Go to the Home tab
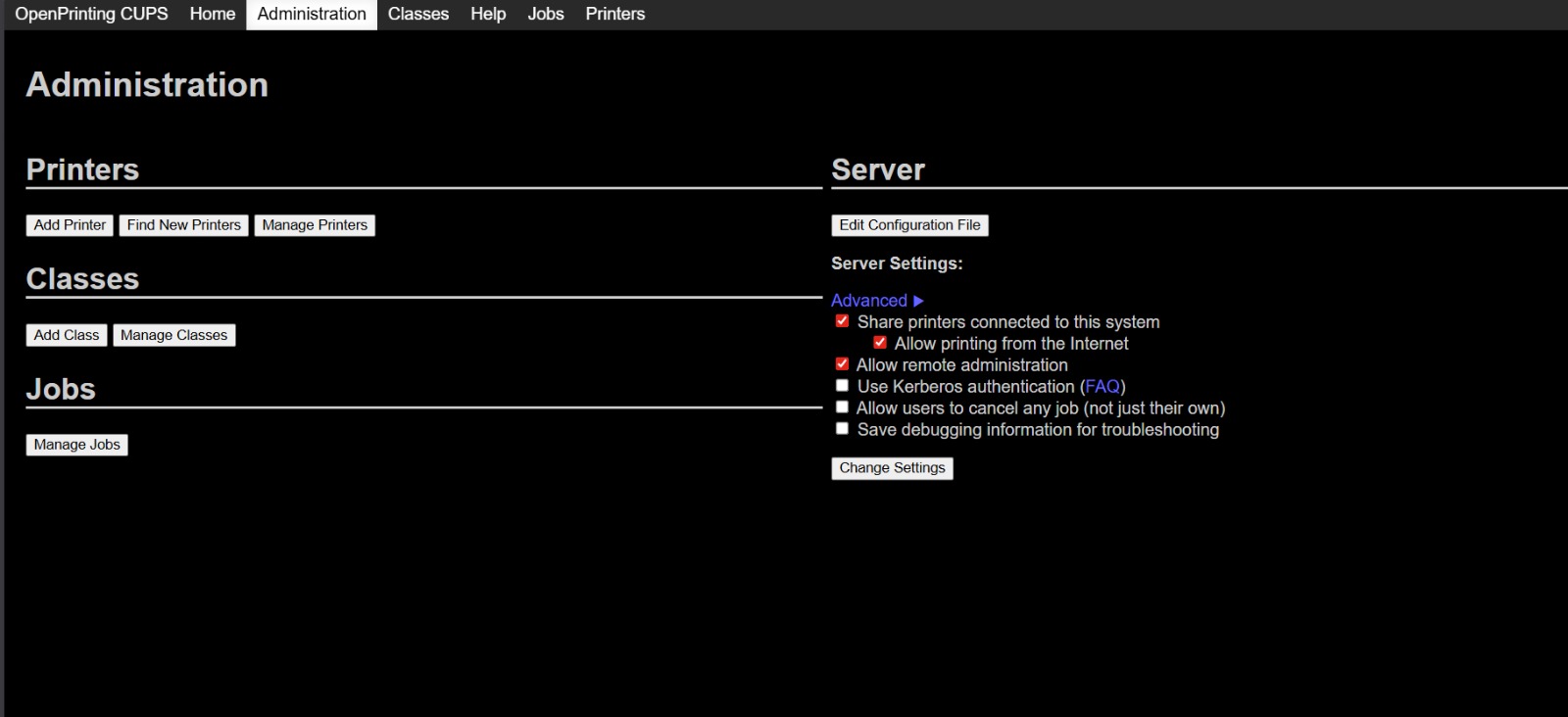The height and width of the screenshot is (717, 1568). 213,14
